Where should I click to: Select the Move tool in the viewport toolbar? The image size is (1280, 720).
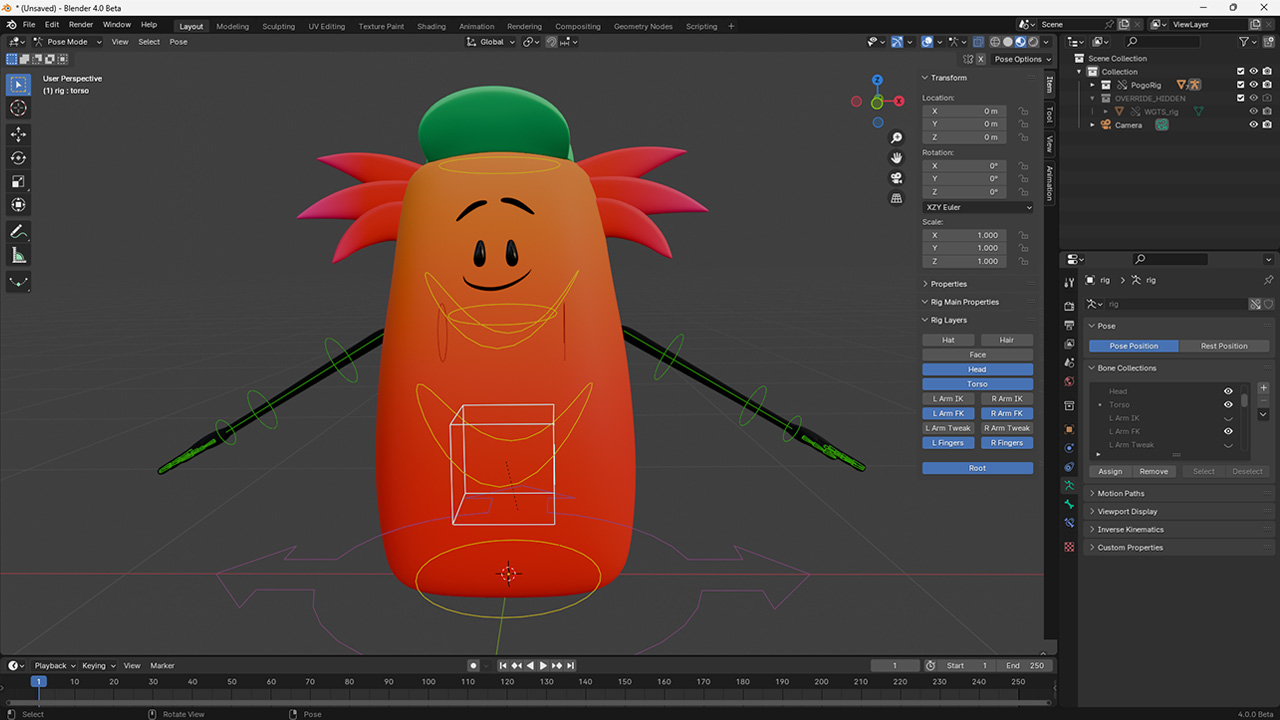(x=18, y=133)
